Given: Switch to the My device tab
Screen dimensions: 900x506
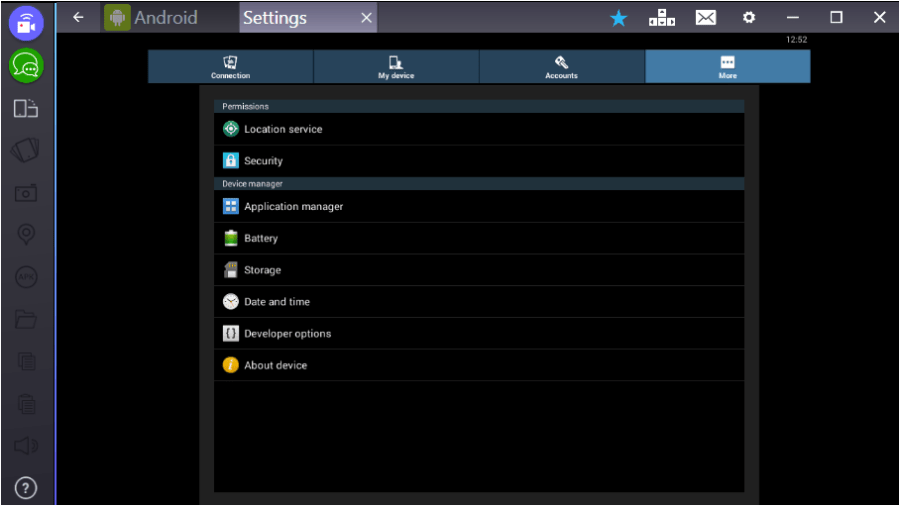Looking at the screenshot, I should click(x=396, y=67).
